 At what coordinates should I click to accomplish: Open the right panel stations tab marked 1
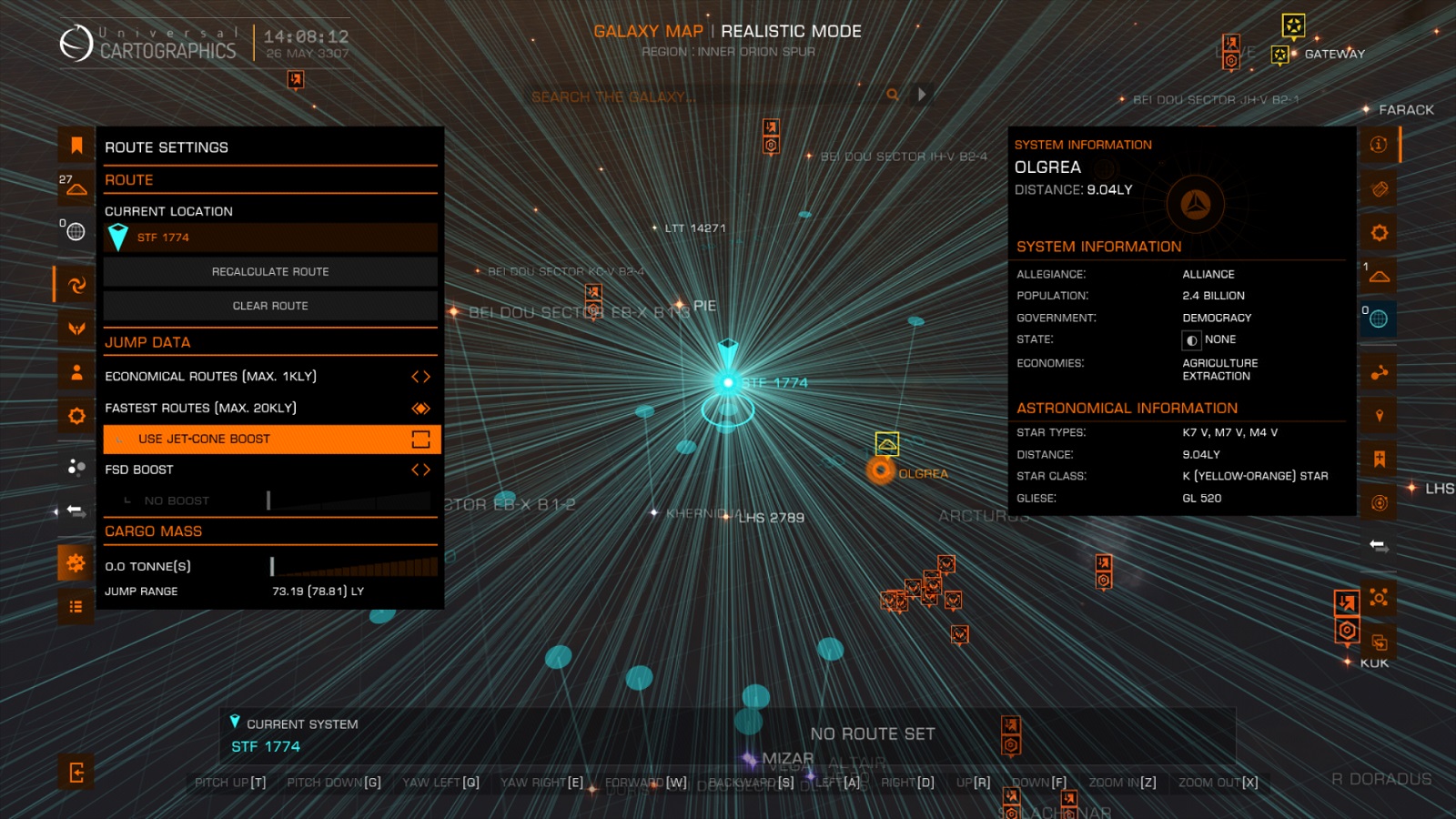(1379, 275)
